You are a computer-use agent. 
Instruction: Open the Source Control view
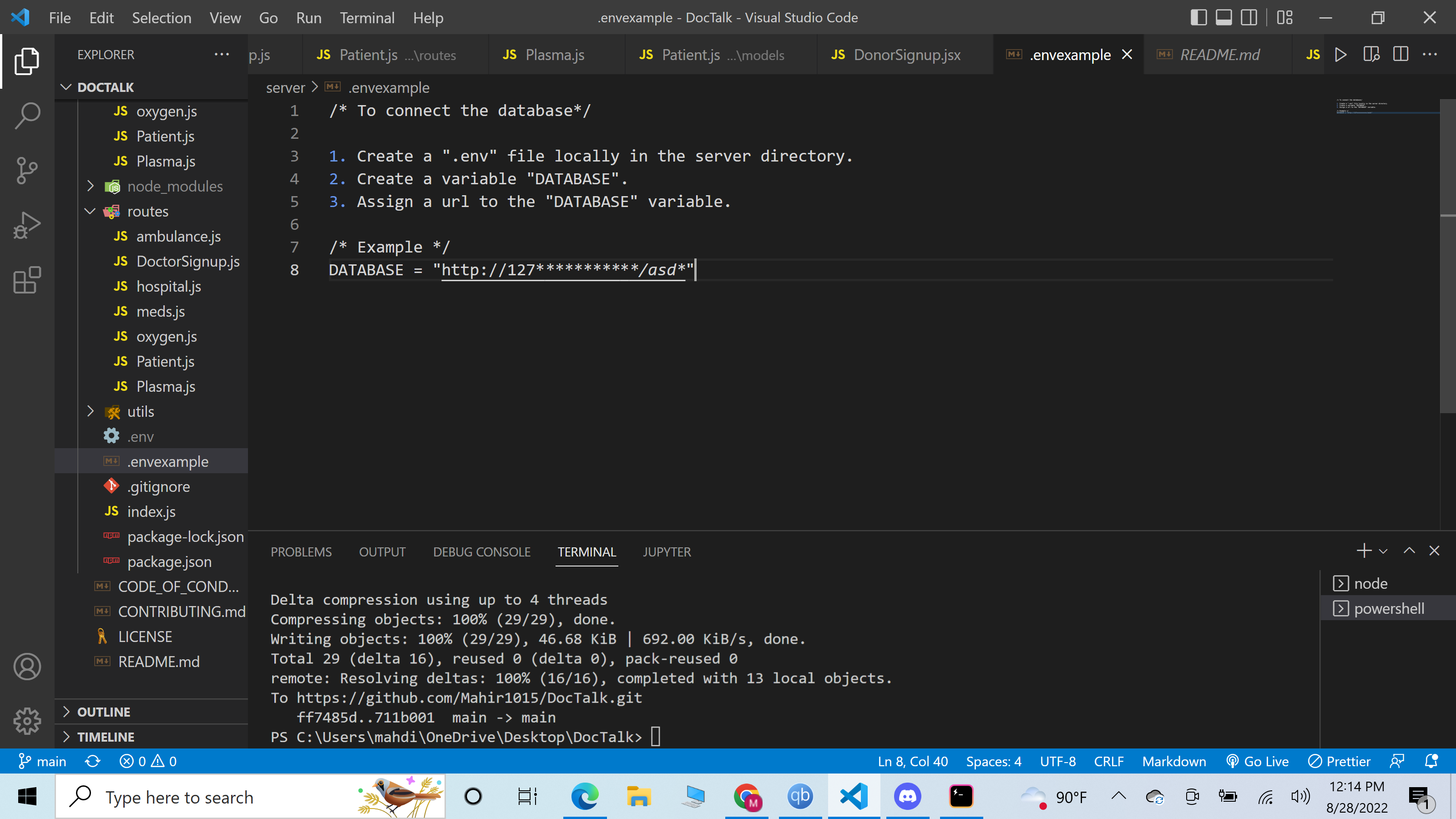click(x=26, y=170)
